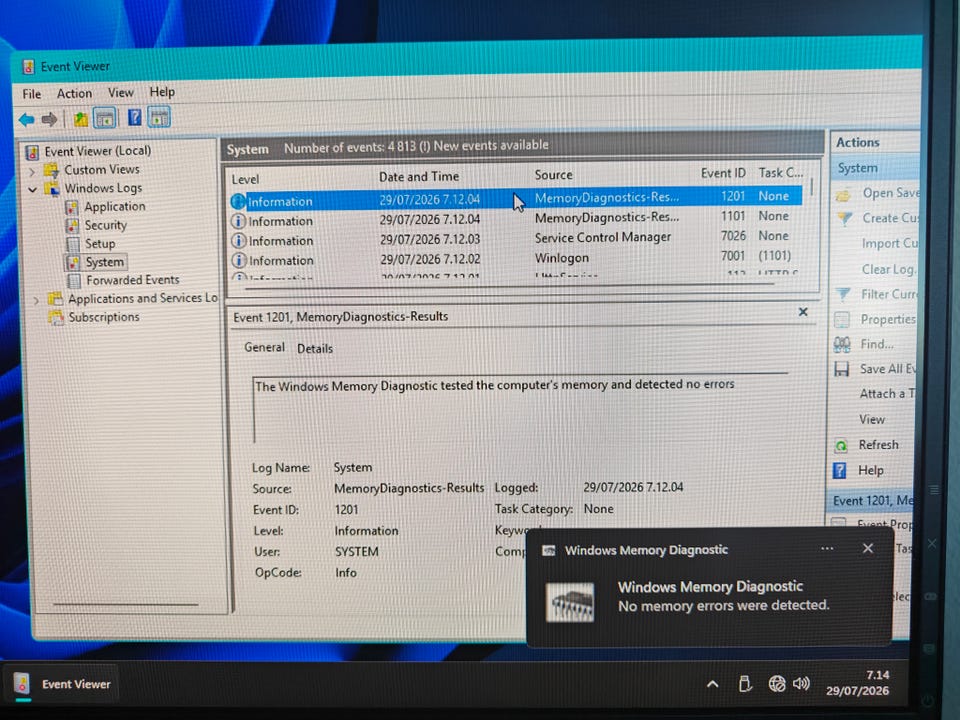Collapse the Windows Logs node arrow
Viewport: 960px width, 720px height.
[x=32, y=190]
